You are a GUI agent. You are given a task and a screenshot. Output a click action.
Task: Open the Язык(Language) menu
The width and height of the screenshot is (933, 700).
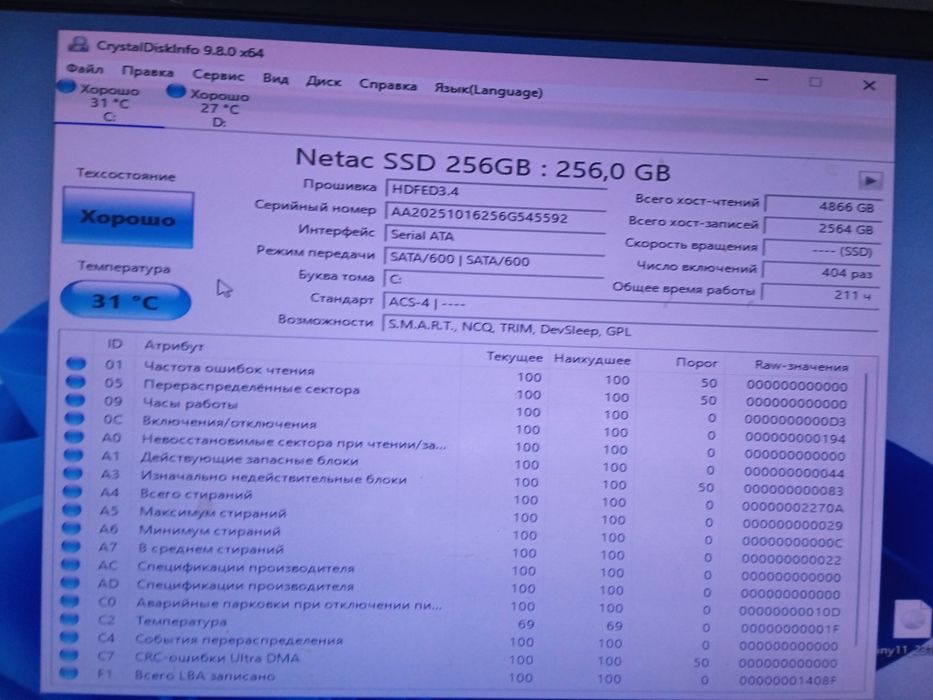(x=488, y=91)
